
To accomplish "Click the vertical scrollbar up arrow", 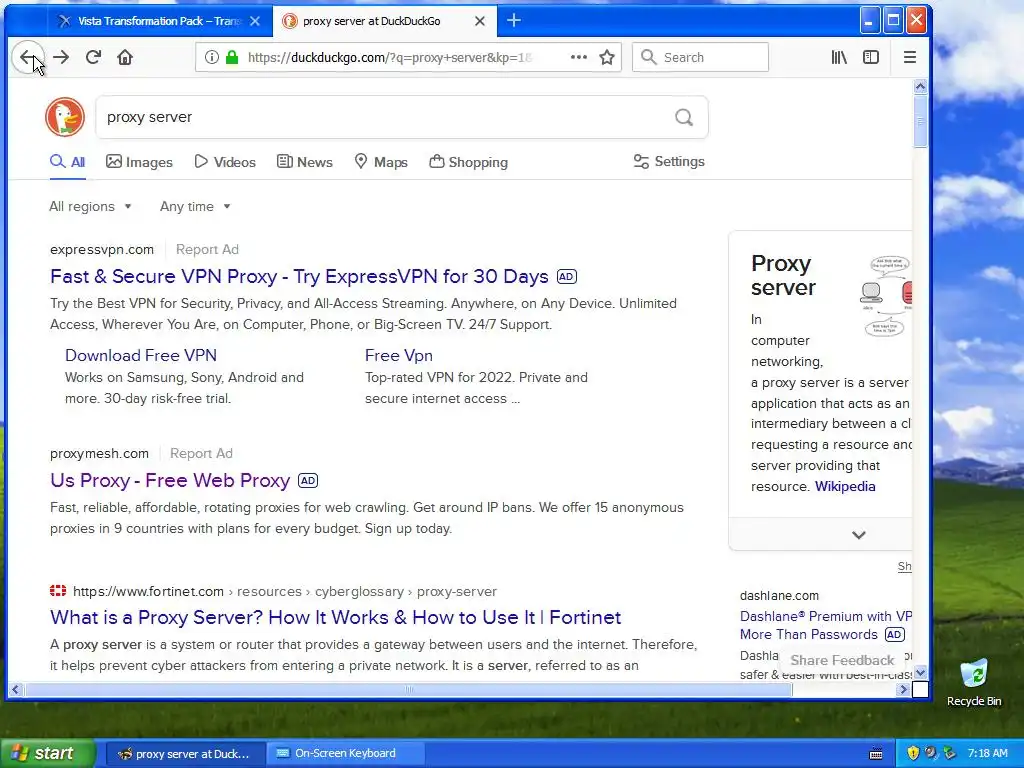I will (x=920, y=86).
